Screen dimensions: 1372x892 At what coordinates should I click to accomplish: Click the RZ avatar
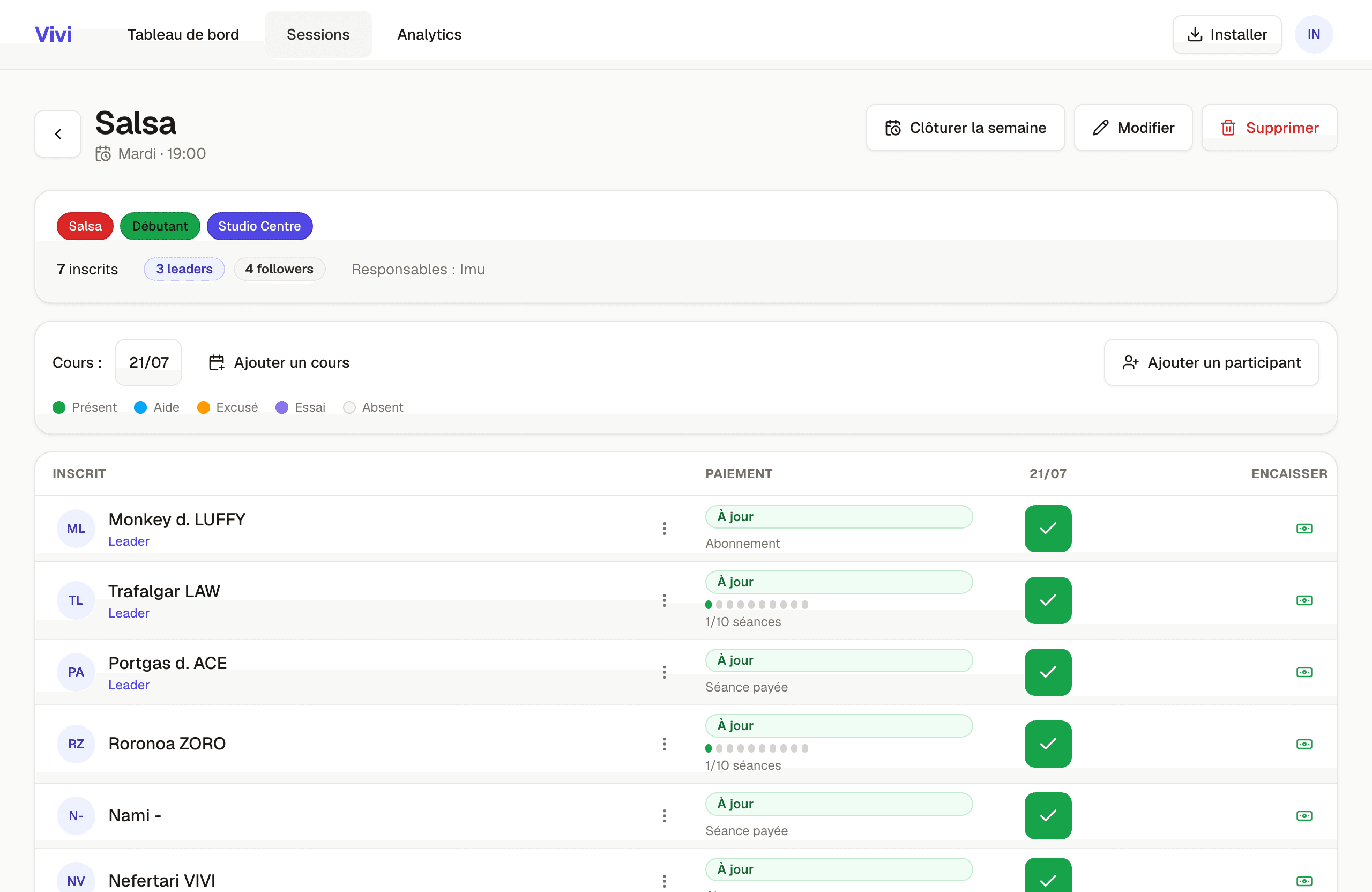pyautogui.click(x=76, y=745)
